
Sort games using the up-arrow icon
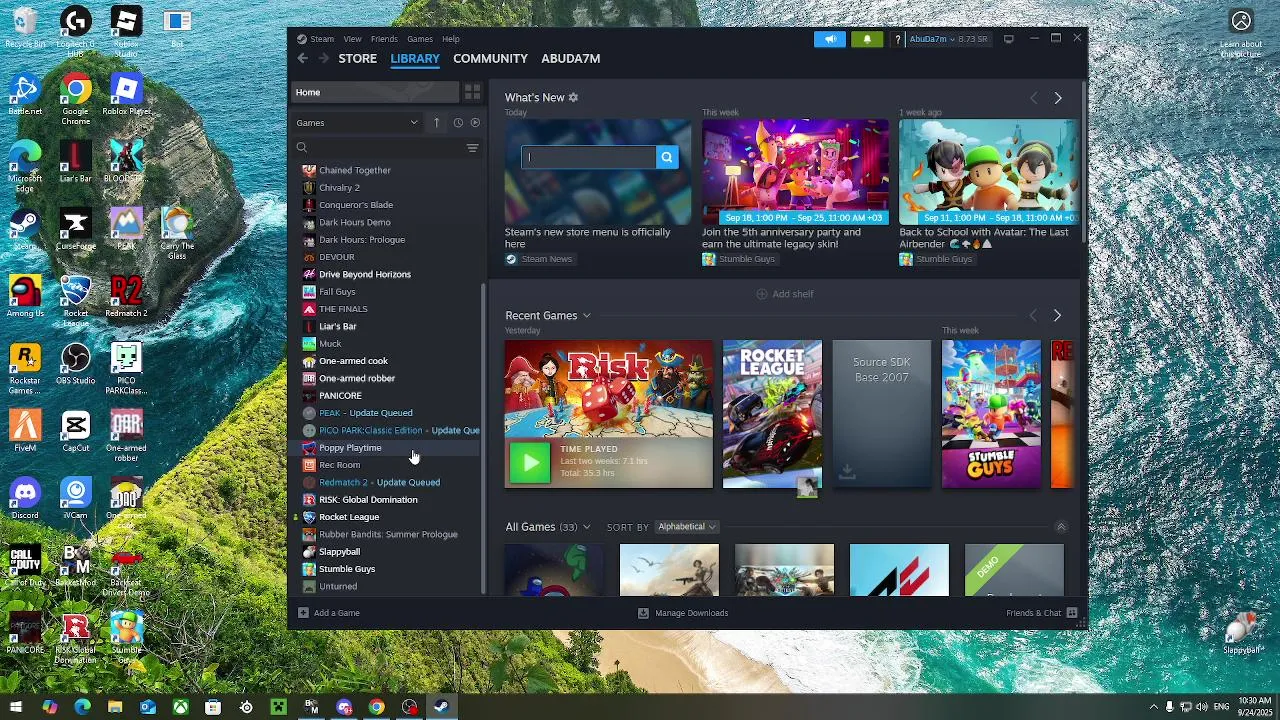click(x=436, y=123)
